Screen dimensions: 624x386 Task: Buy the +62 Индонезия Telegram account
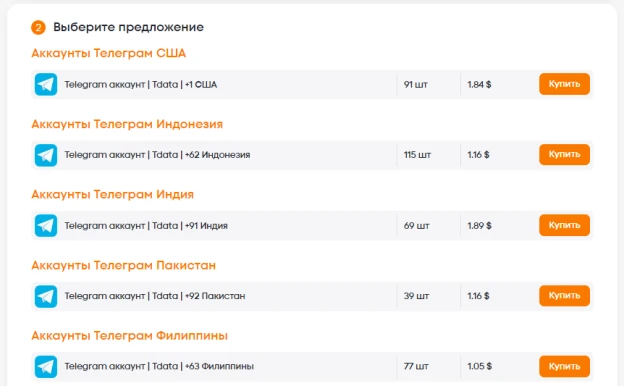point(564,154)
